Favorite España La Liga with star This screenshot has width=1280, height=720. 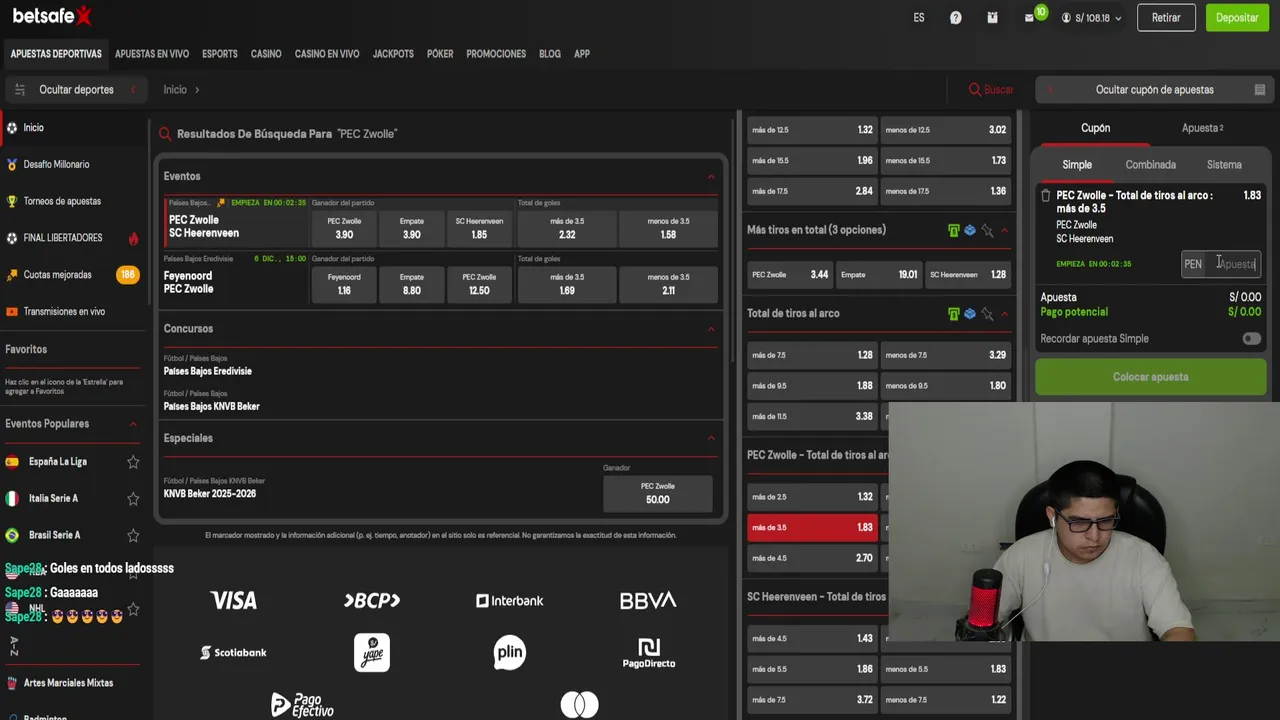click(133, 462)
